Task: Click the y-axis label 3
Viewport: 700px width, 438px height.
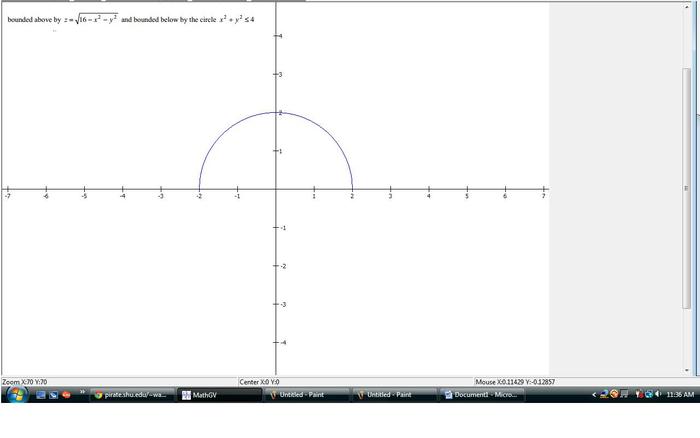Action: pos(280,74)
